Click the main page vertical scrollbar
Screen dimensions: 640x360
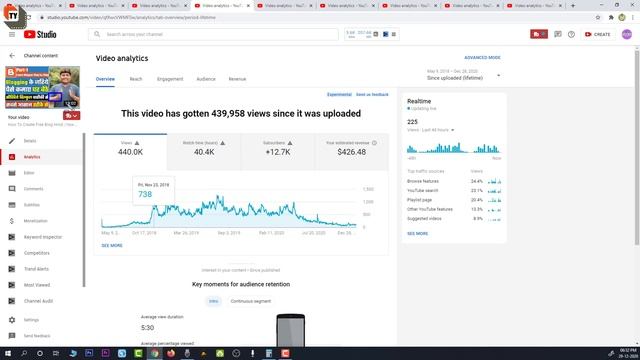pyautogui.click(x=637, y=147)
